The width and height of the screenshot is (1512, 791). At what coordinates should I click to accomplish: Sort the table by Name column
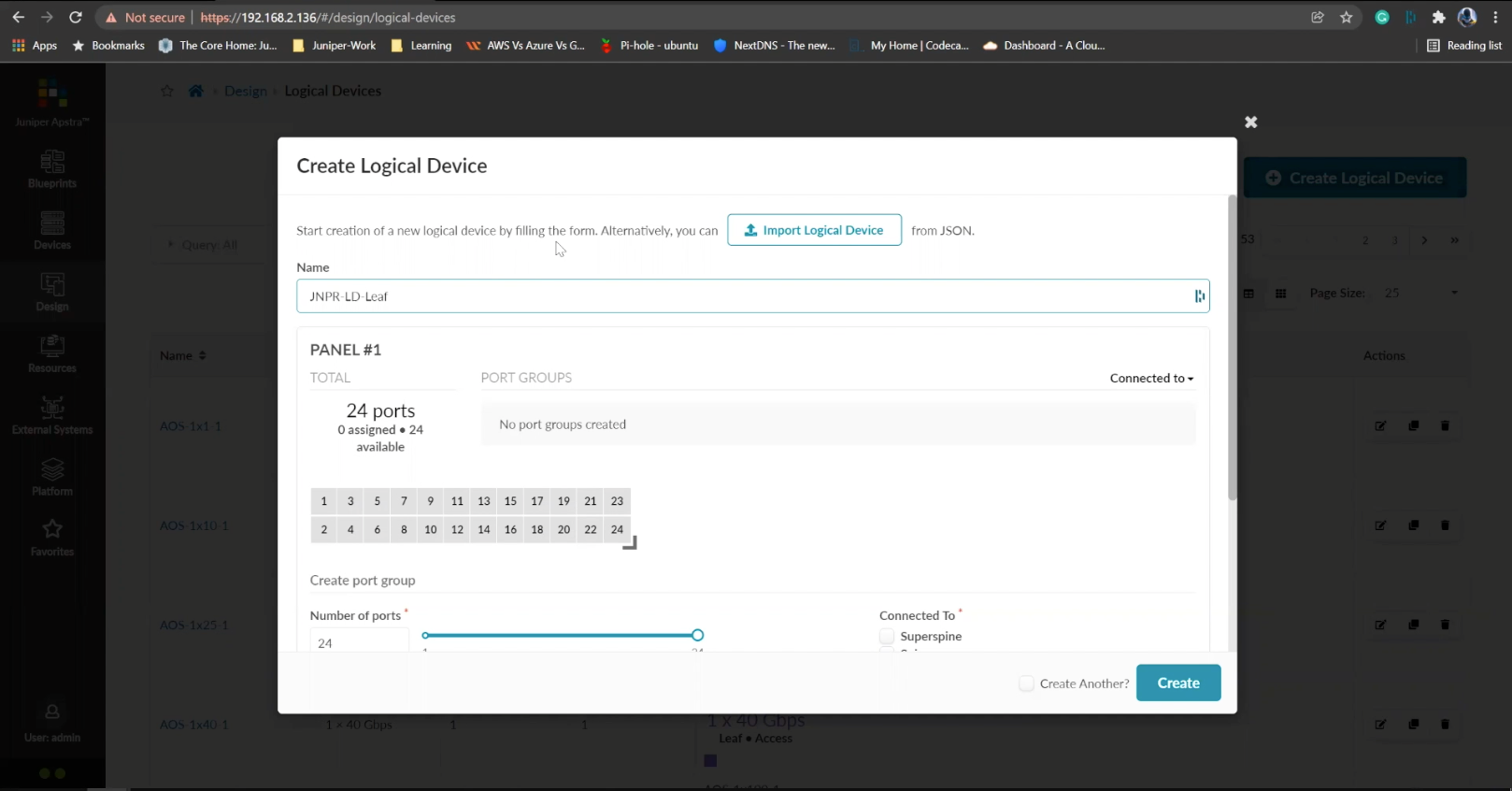(x=182, y=355)
